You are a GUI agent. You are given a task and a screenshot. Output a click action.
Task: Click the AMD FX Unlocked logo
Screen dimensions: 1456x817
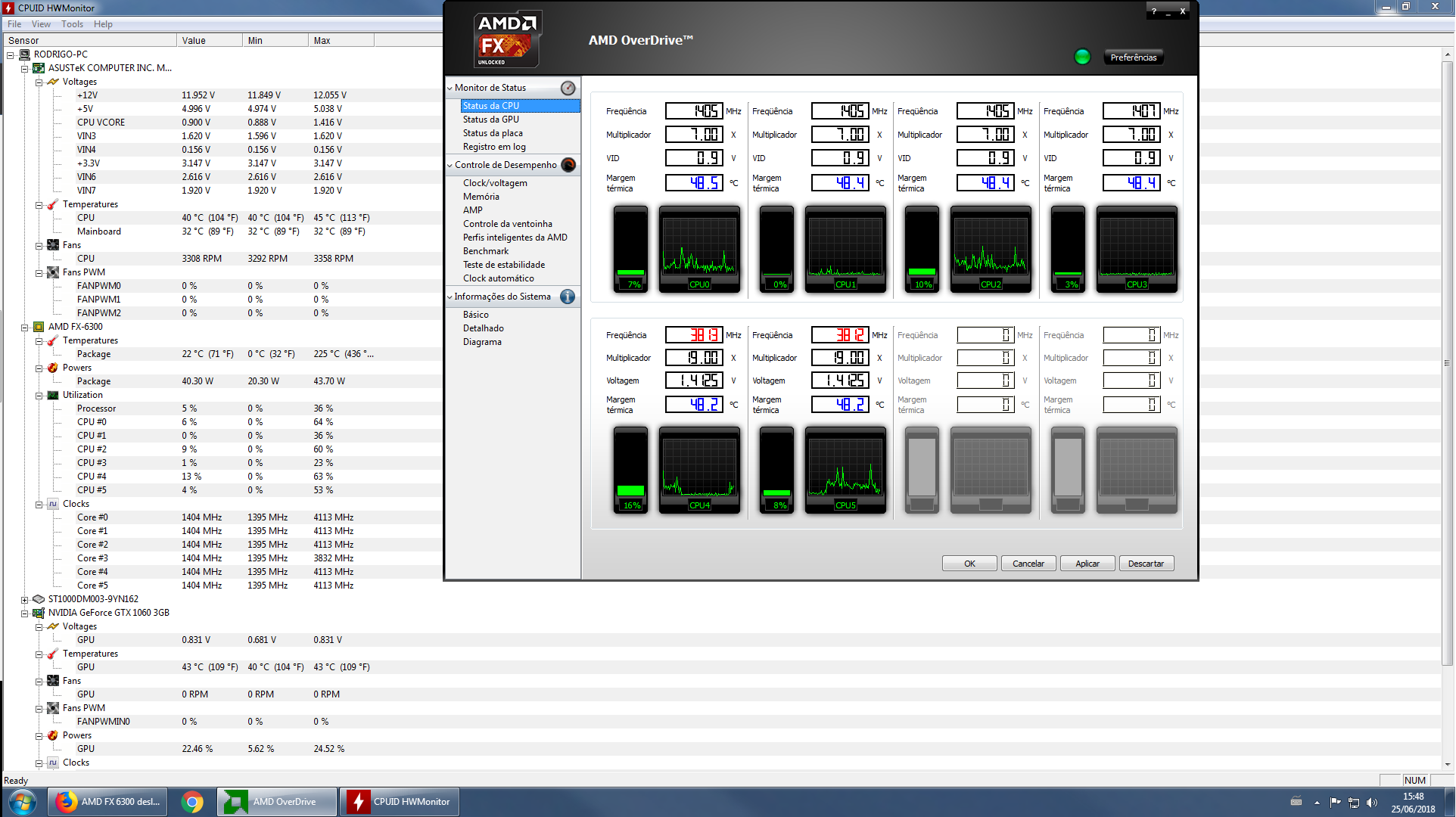508,40
